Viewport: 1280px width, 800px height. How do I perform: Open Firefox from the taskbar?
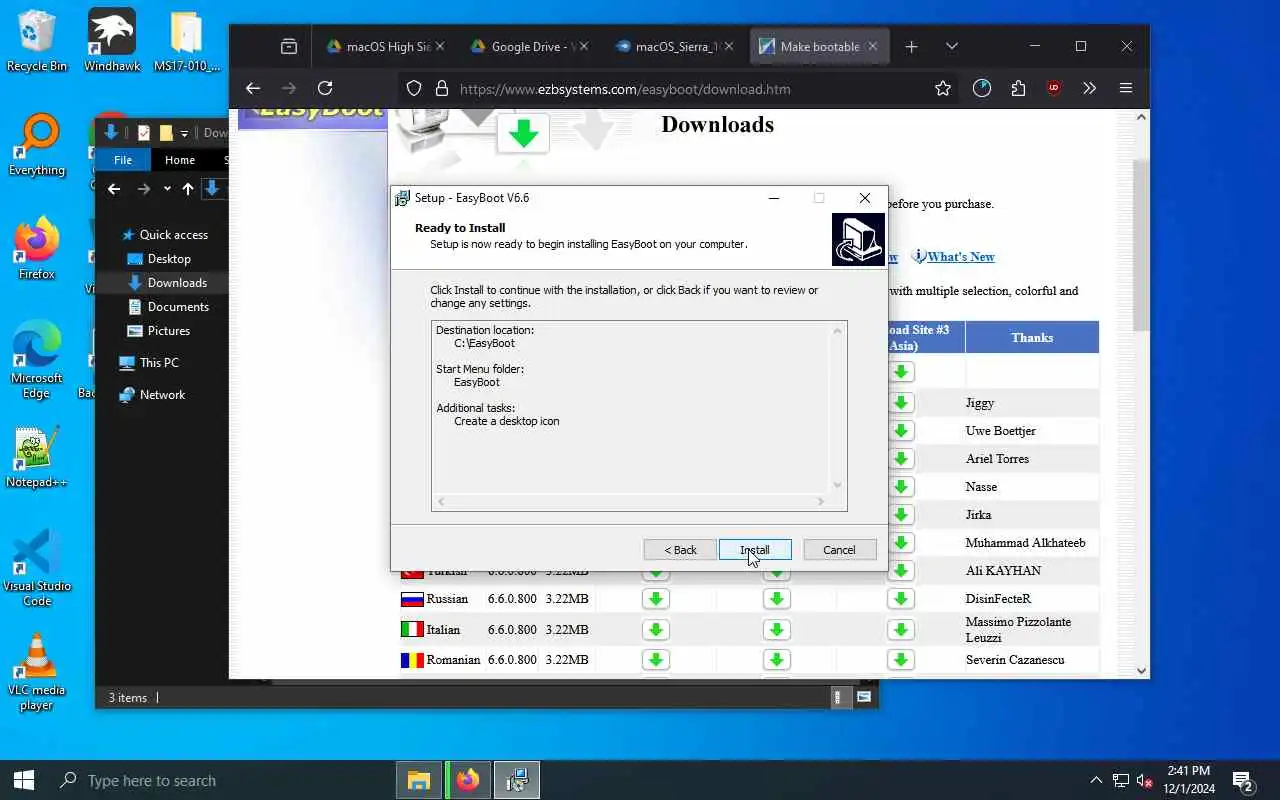467,780
